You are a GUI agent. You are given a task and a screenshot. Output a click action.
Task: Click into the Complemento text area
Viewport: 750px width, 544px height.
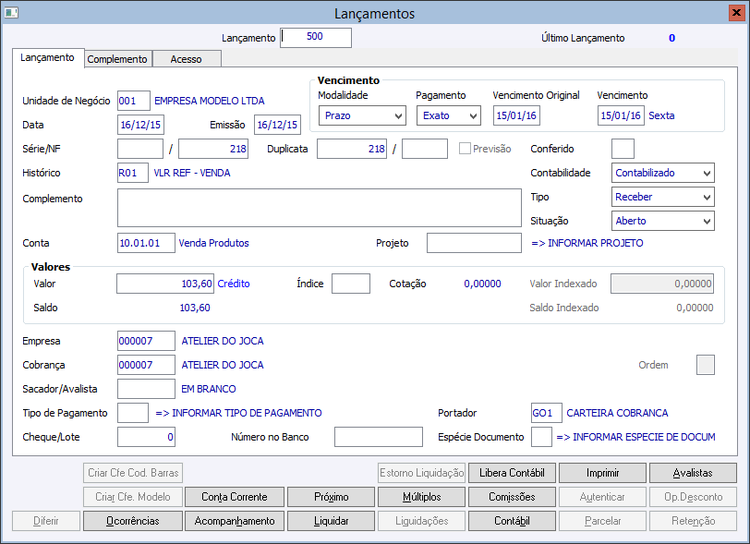319,208
